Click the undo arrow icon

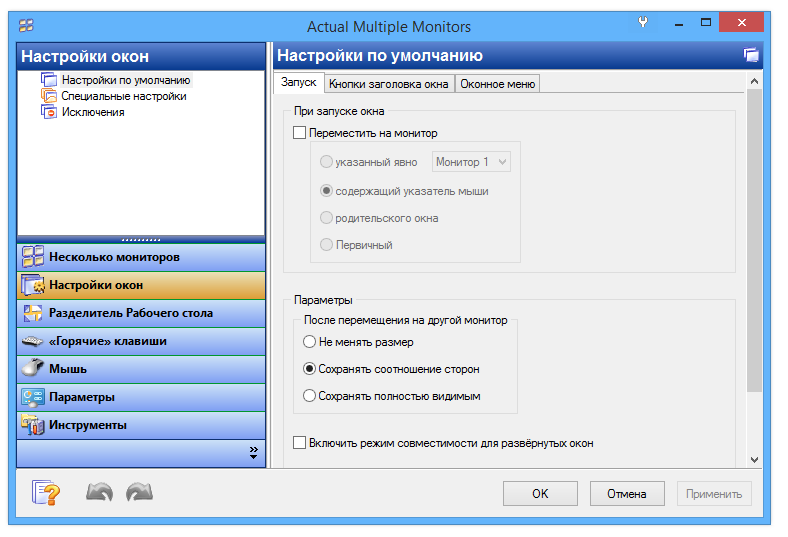click(x=99, y=492)
